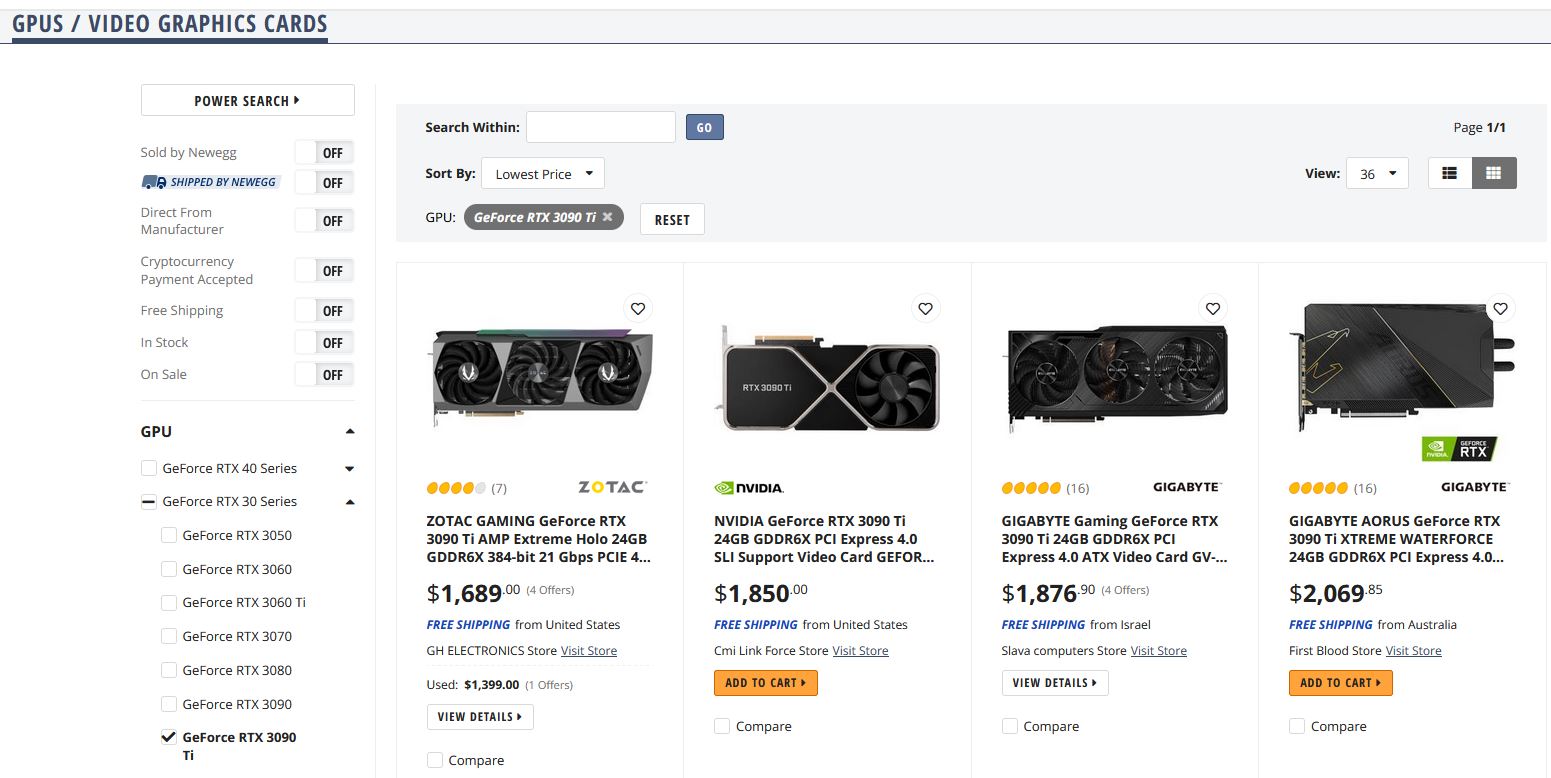Enable the Free Shipping filter toggle
This screenshot has width=1551, height=778.
point(325,311)
